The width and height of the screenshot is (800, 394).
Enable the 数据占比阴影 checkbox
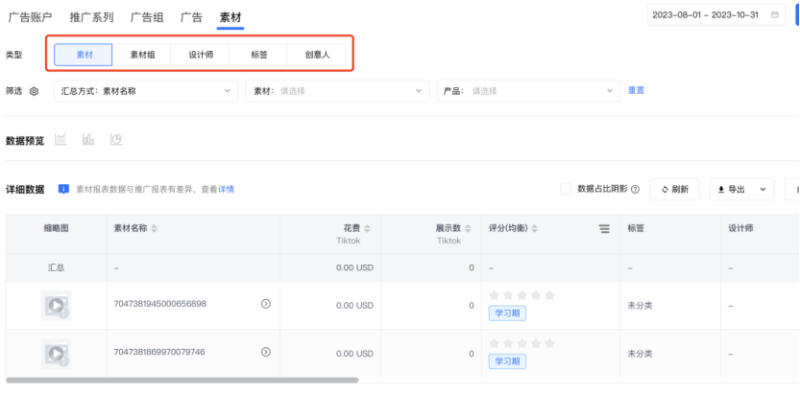click(566, 189)
